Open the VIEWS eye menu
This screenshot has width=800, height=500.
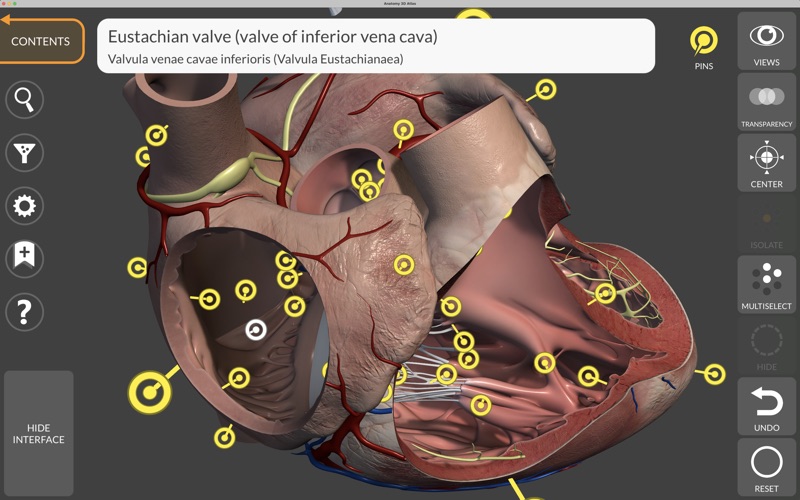(766, 42)
